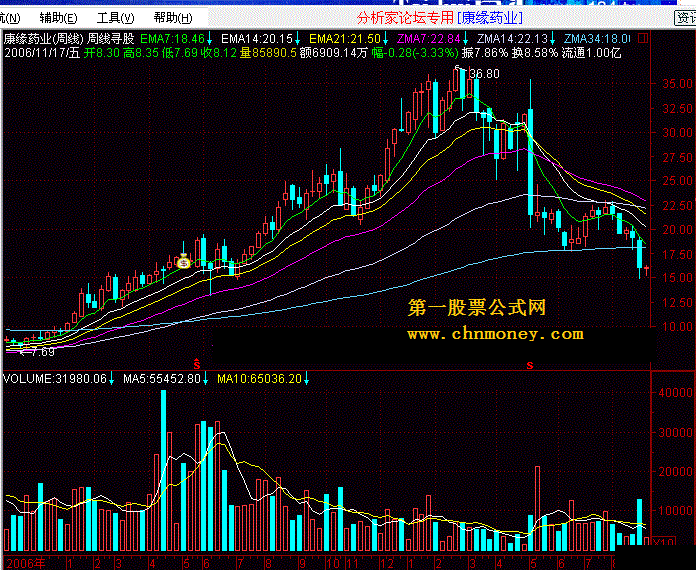Click the cyan arrow after EMA21:21.50
Screen dimensions: 696x570
click(385, 39)
